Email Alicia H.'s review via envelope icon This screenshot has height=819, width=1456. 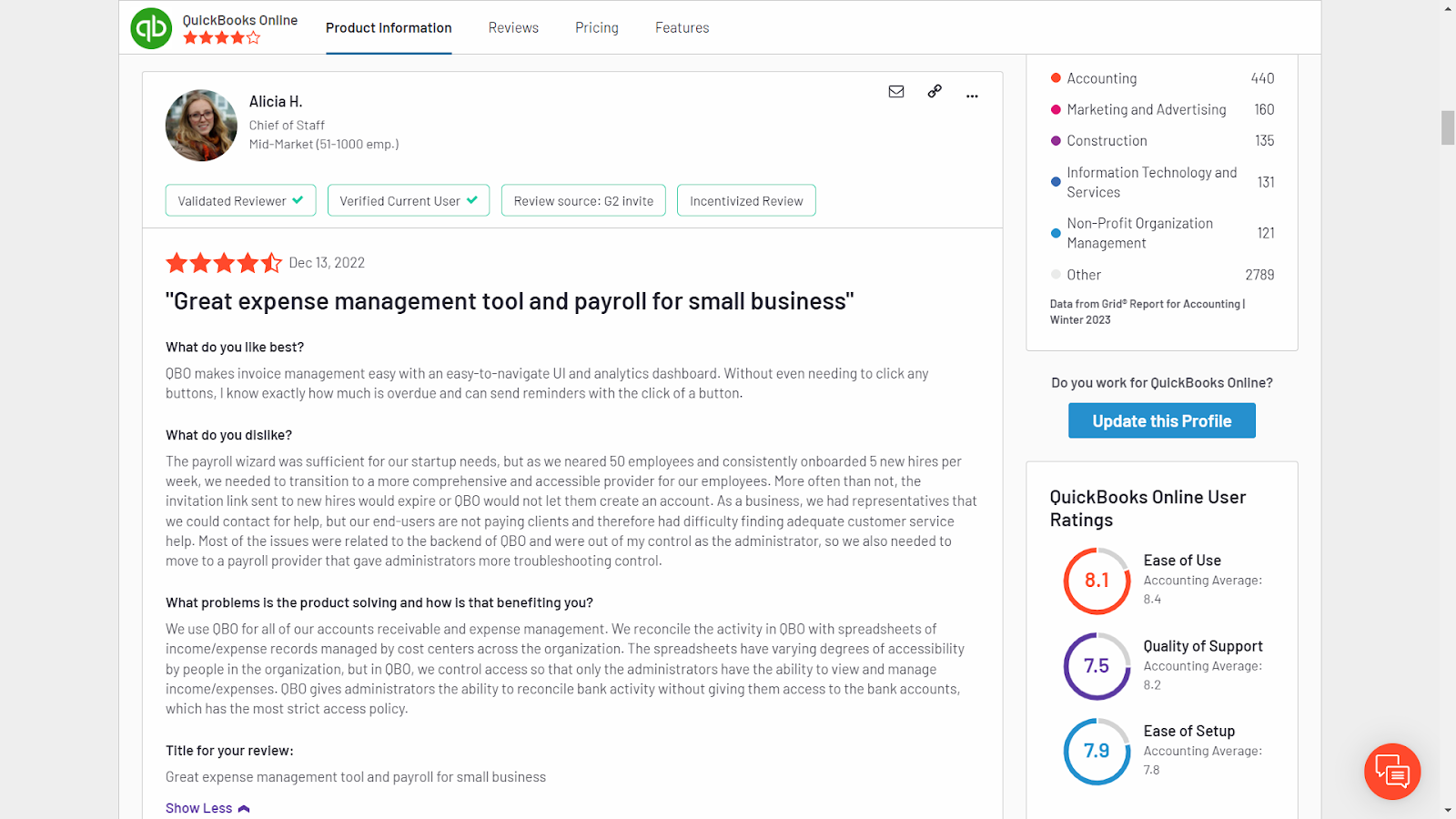896,91
